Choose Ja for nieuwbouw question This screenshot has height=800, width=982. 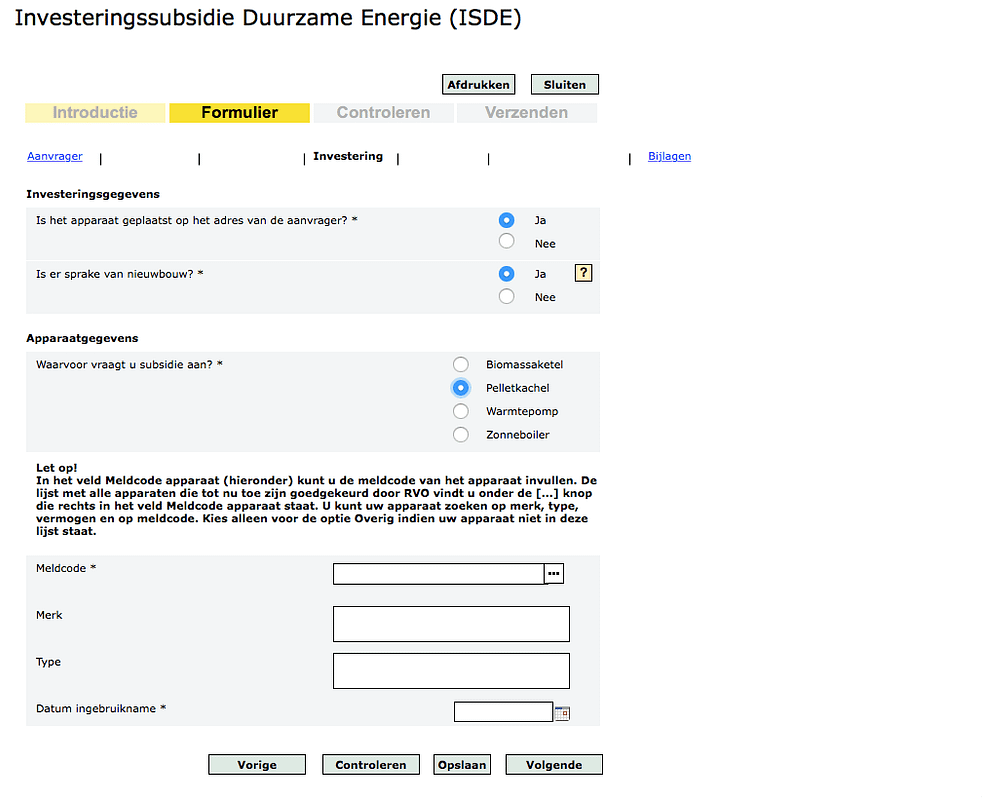pos(507,273)
